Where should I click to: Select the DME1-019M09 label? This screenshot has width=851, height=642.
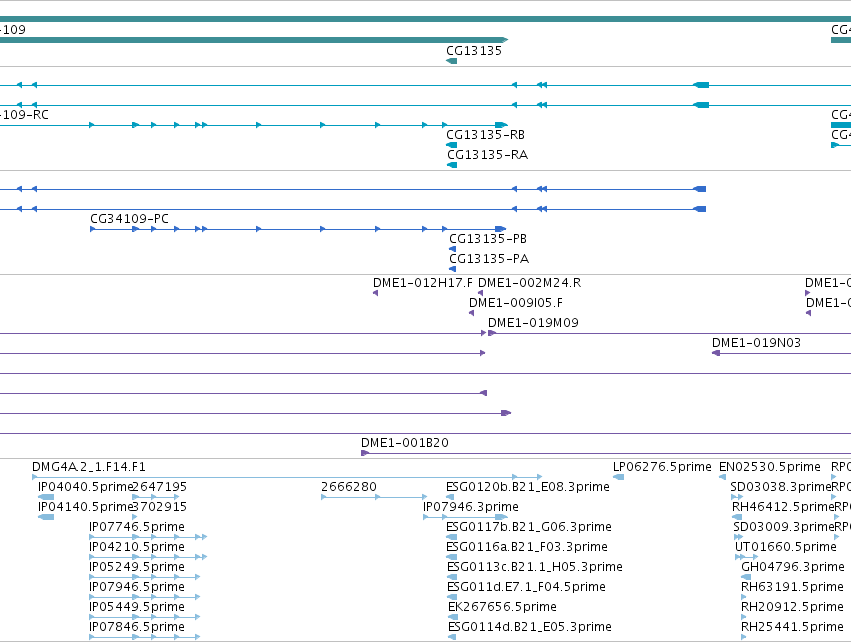(x=534, y=323)
